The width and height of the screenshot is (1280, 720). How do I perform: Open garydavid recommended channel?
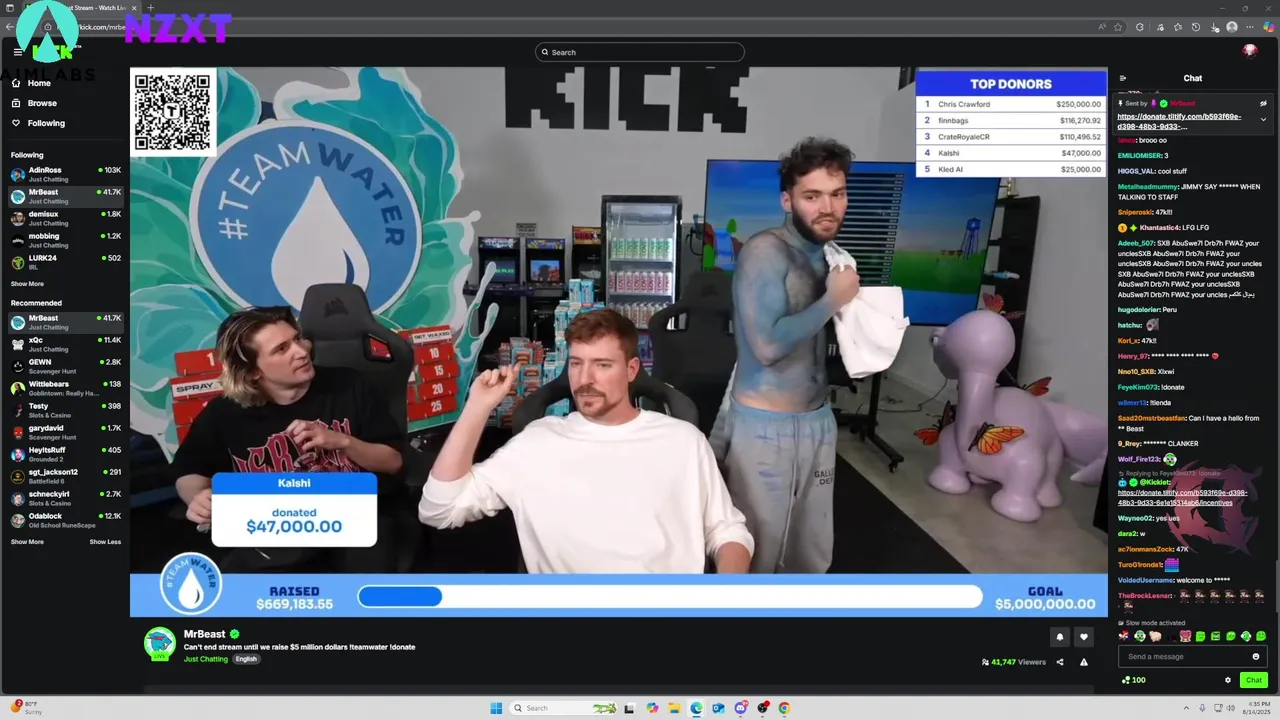pos(64,432)
